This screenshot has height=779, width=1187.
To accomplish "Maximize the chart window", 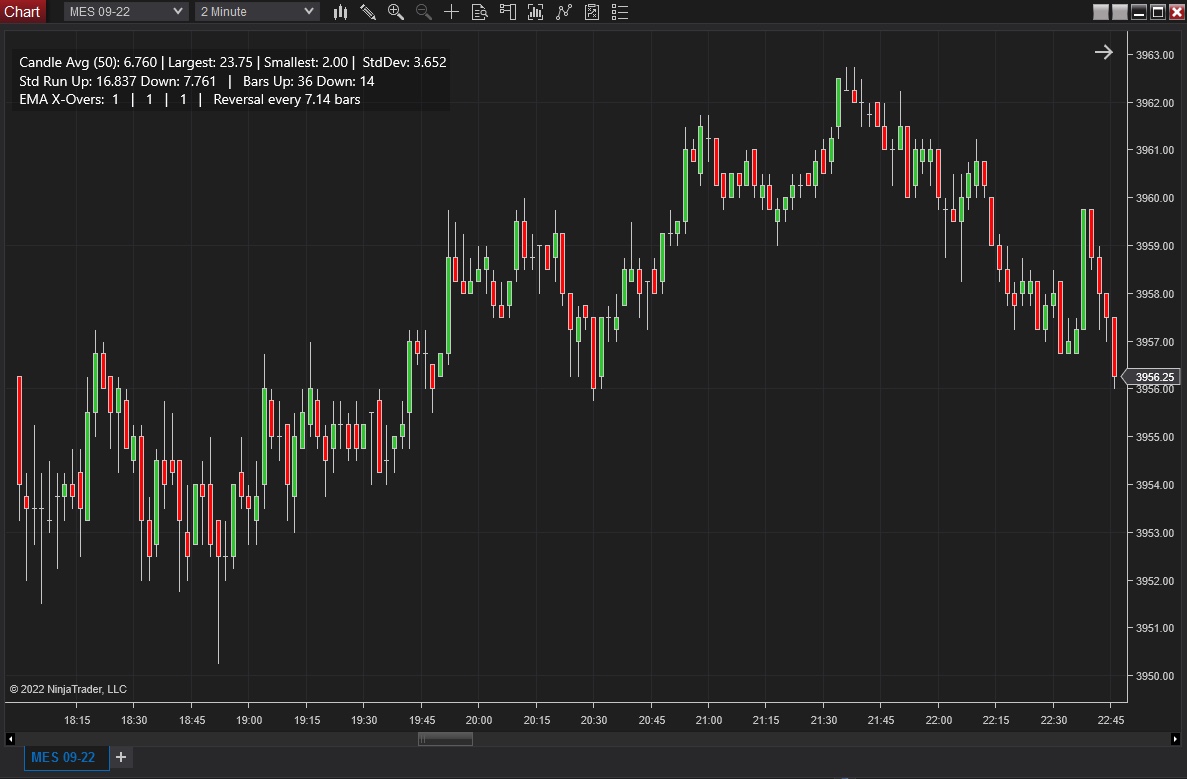I will tap(1157, 11).
